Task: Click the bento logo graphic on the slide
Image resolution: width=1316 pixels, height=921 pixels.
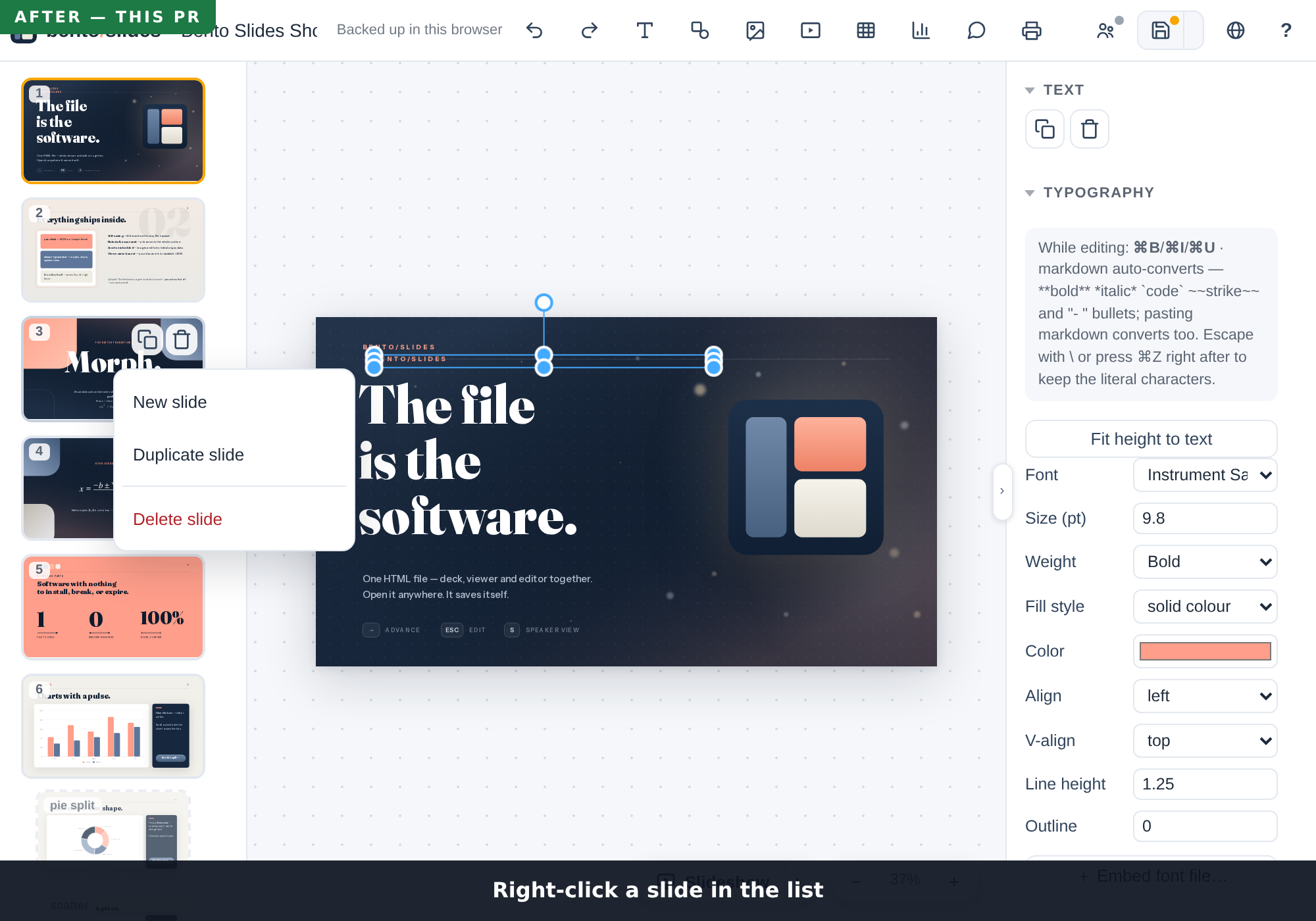Action: (806, 477)
